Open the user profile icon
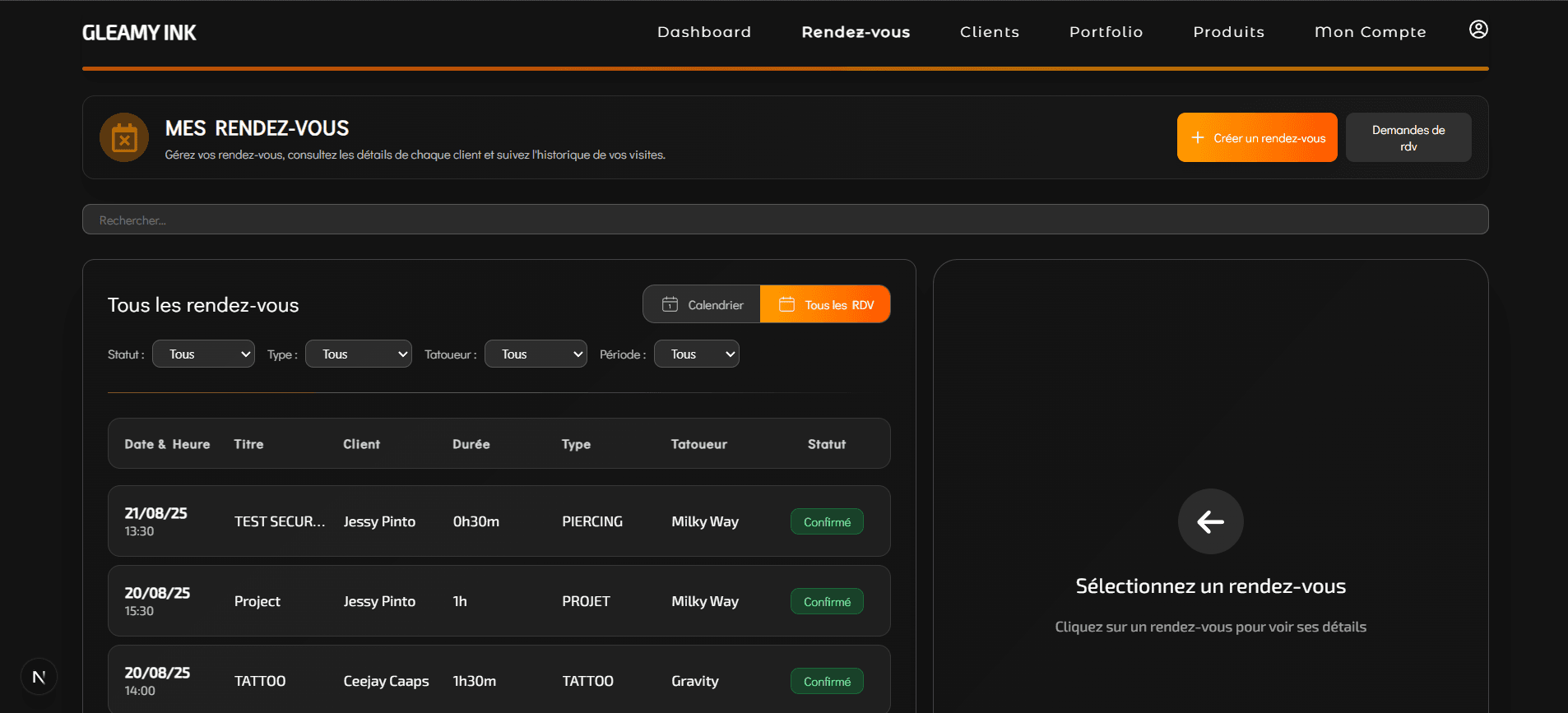This screenshot has width=1568, height=713. click(1478, 30)
